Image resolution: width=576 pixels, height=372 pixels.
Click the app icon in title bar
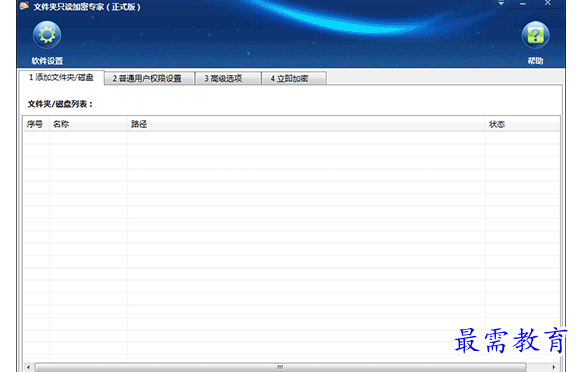(x=25, y=6)
